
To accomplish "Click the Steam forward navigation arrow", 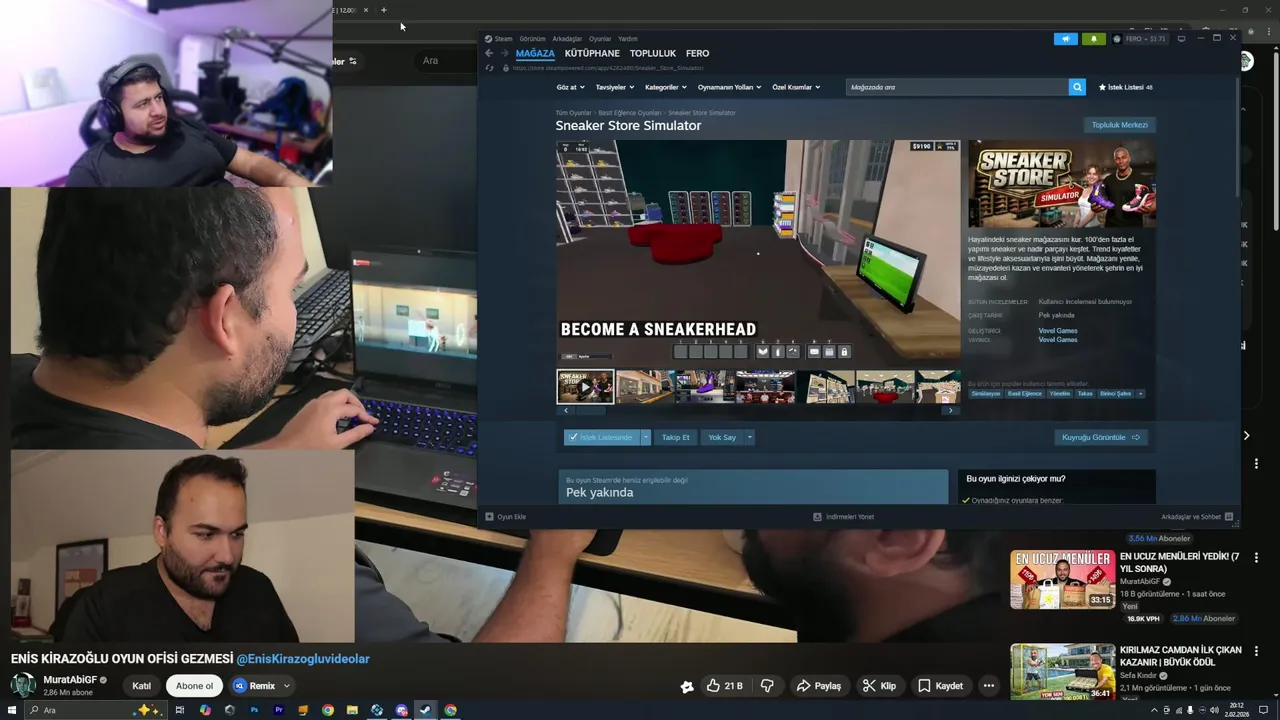I will coord(504,53).
